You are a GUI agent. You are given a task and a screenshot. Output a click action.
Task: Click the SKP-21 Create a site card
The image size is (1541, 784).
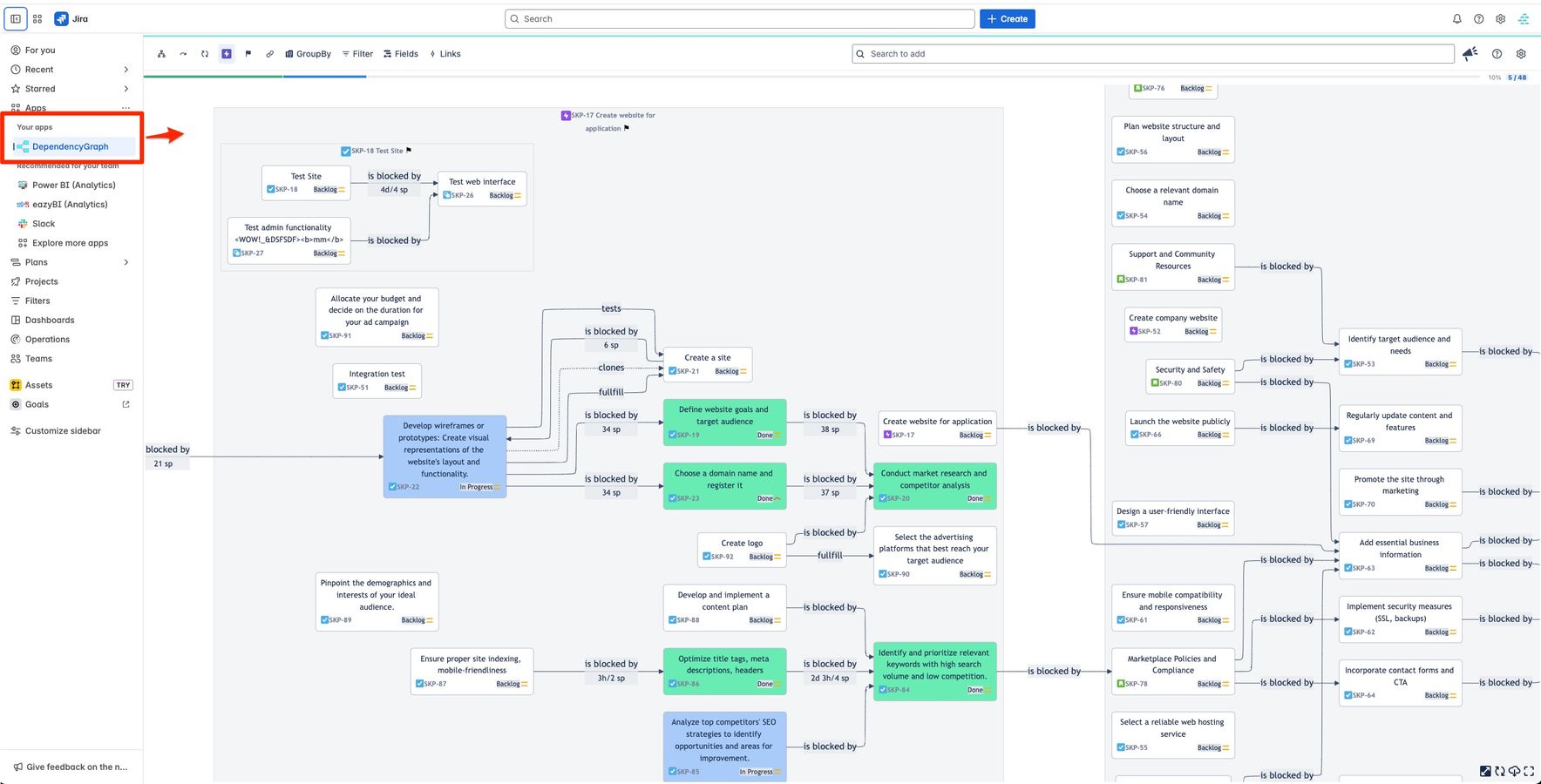[x=707, y=364]
